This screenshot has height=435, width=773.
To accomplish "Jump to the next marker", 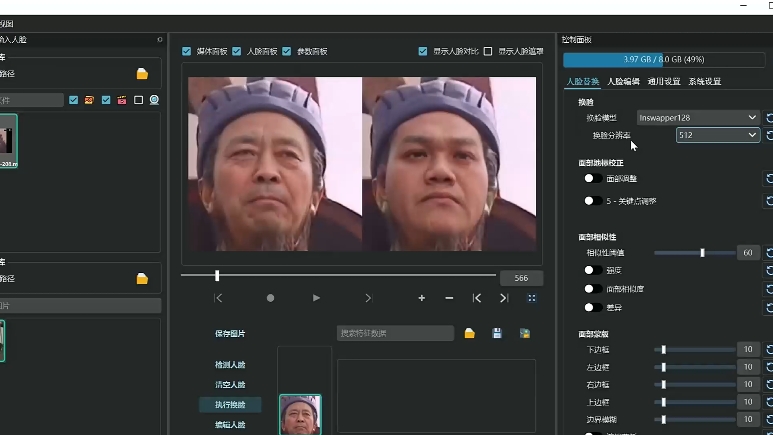I will [504, 298].
